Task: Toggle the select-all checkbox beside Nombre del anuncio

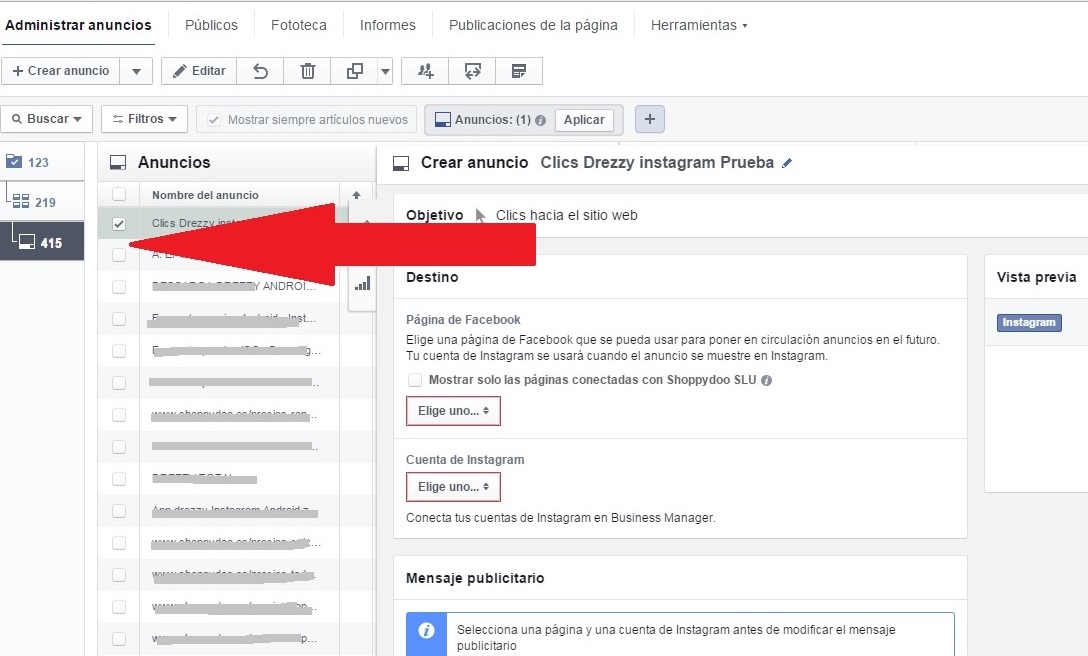Action: 119,194
